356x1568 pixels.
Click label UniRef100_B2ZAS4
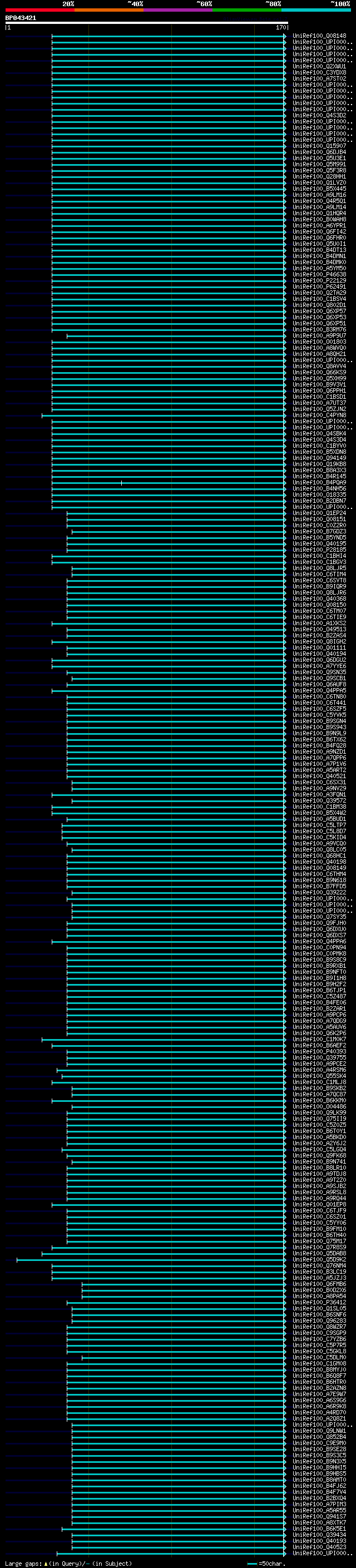[319, 635]
